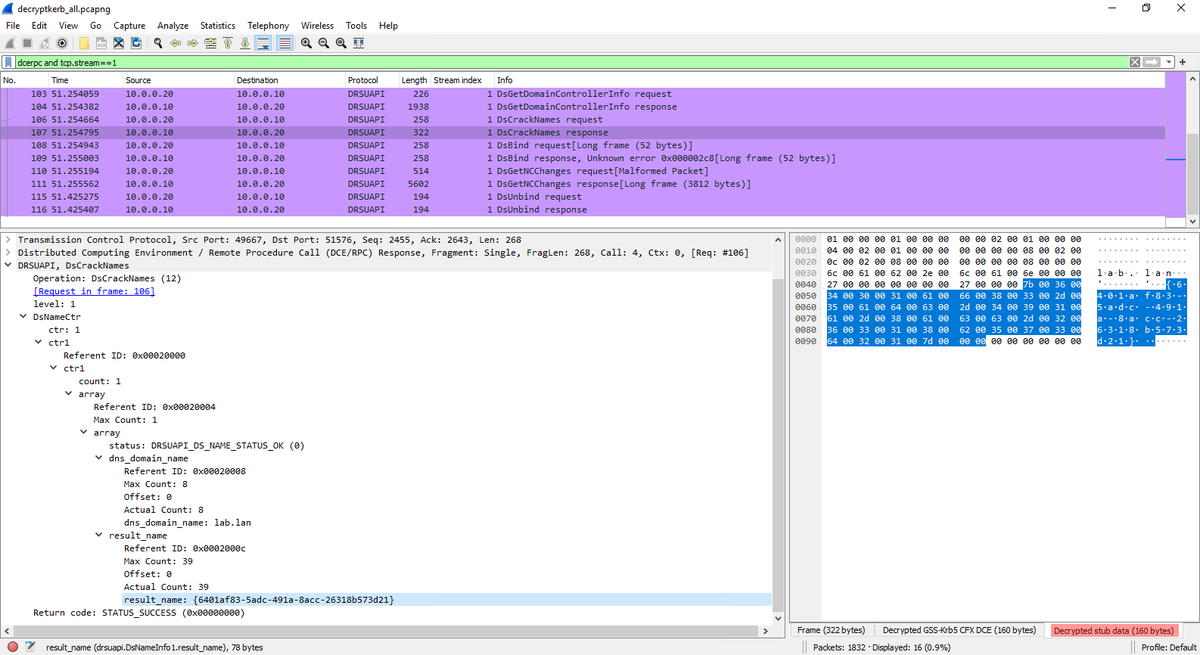Sort by the Time column header

click(85, 80)
